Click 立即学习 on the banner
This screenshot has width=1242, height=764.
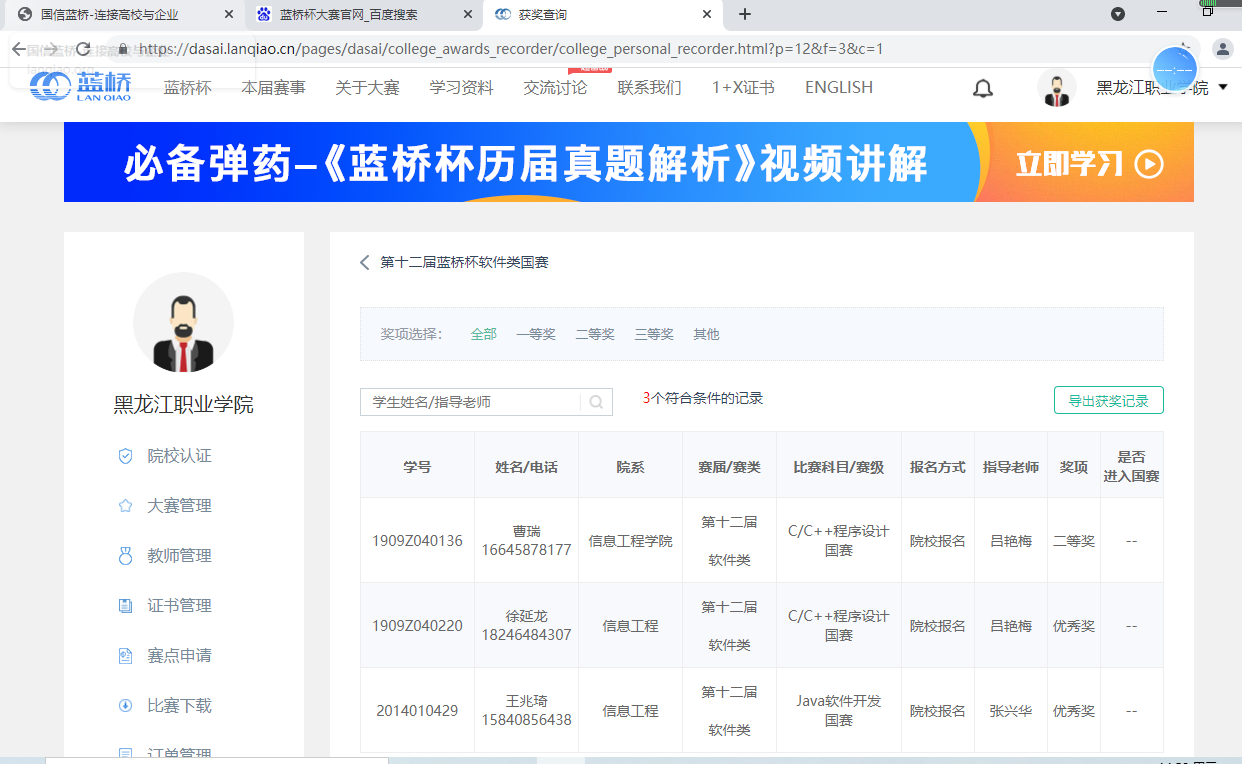(x=1089, y=163)
